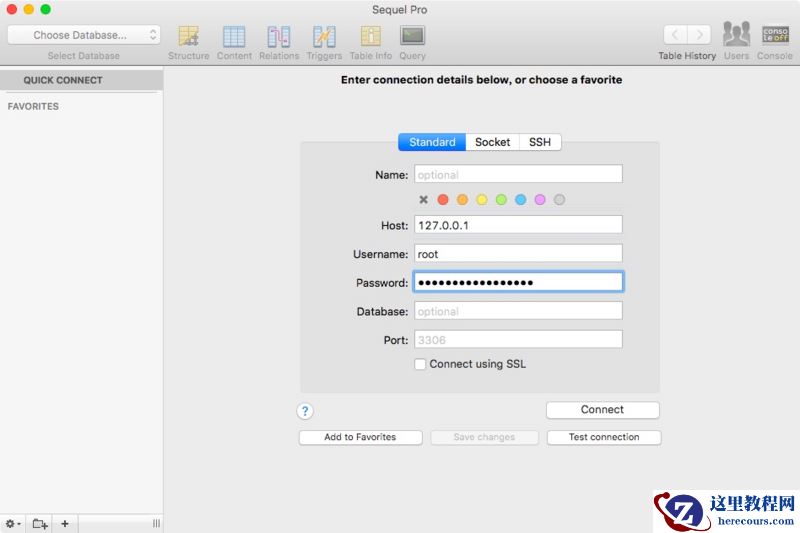
Task: Pick the gray color swatch
Action: [x=559, y=199]
